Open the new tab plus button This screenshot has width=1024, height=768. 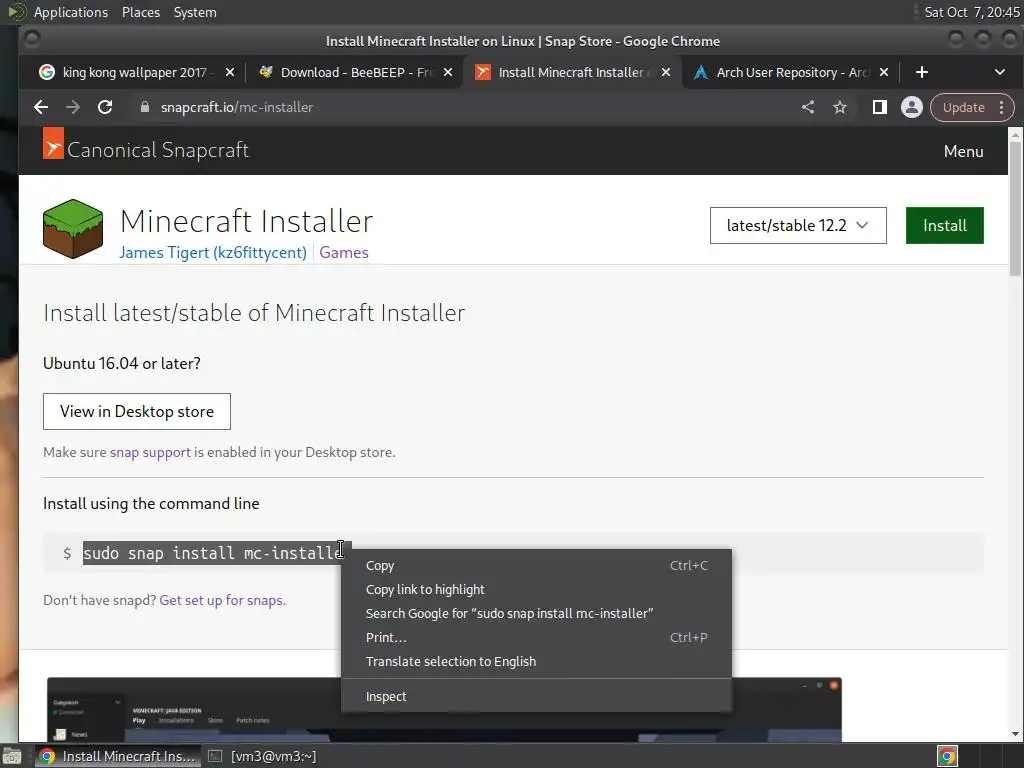tap(921, 72)
